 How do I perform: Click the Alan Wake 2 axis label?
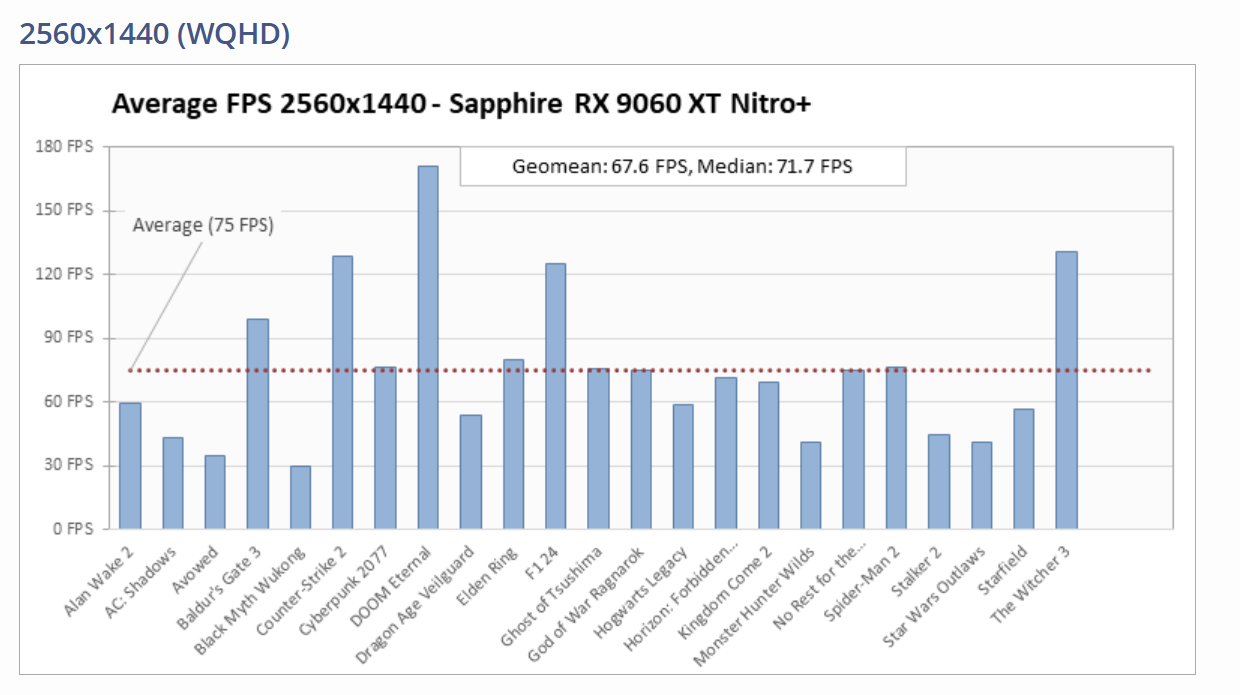(x=98, y=580)
